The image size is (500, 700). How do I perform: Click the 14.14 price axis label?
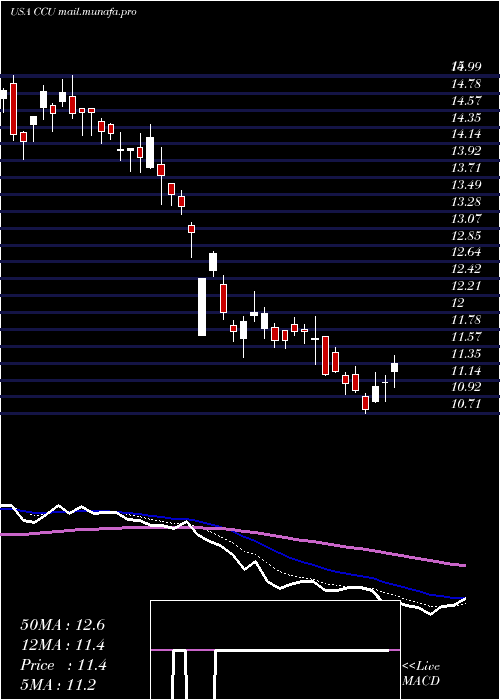click(x=466, y=134)
